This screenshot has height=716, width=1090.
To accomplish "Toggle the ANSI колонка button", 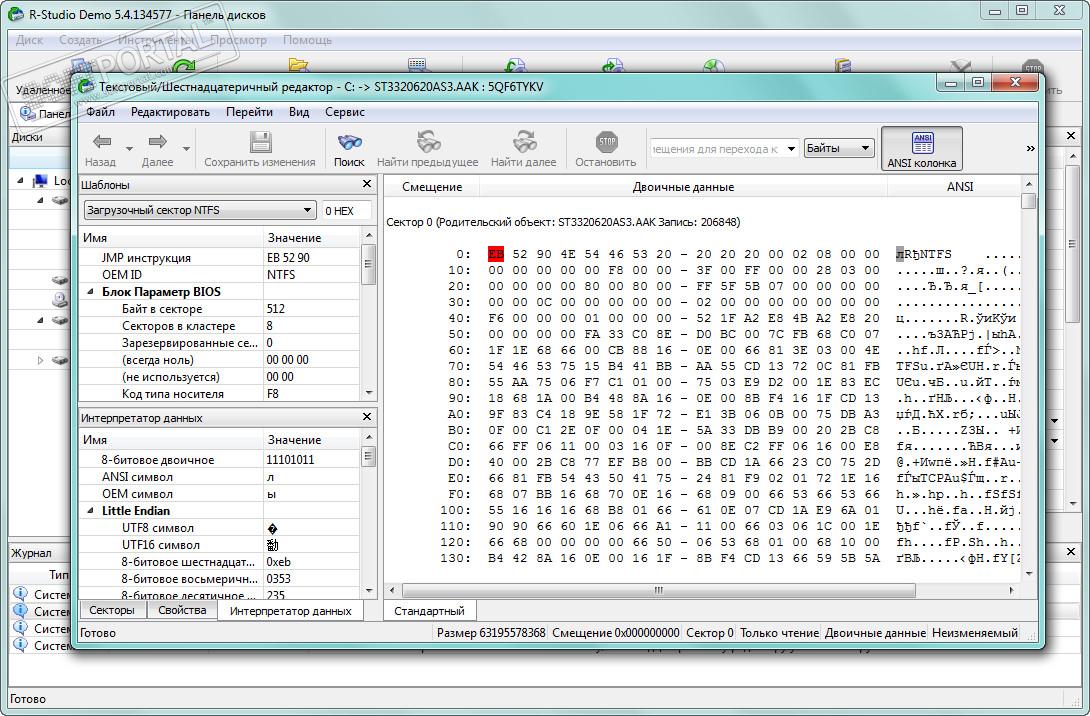I will pyautogui.click(x=921, y=148).
